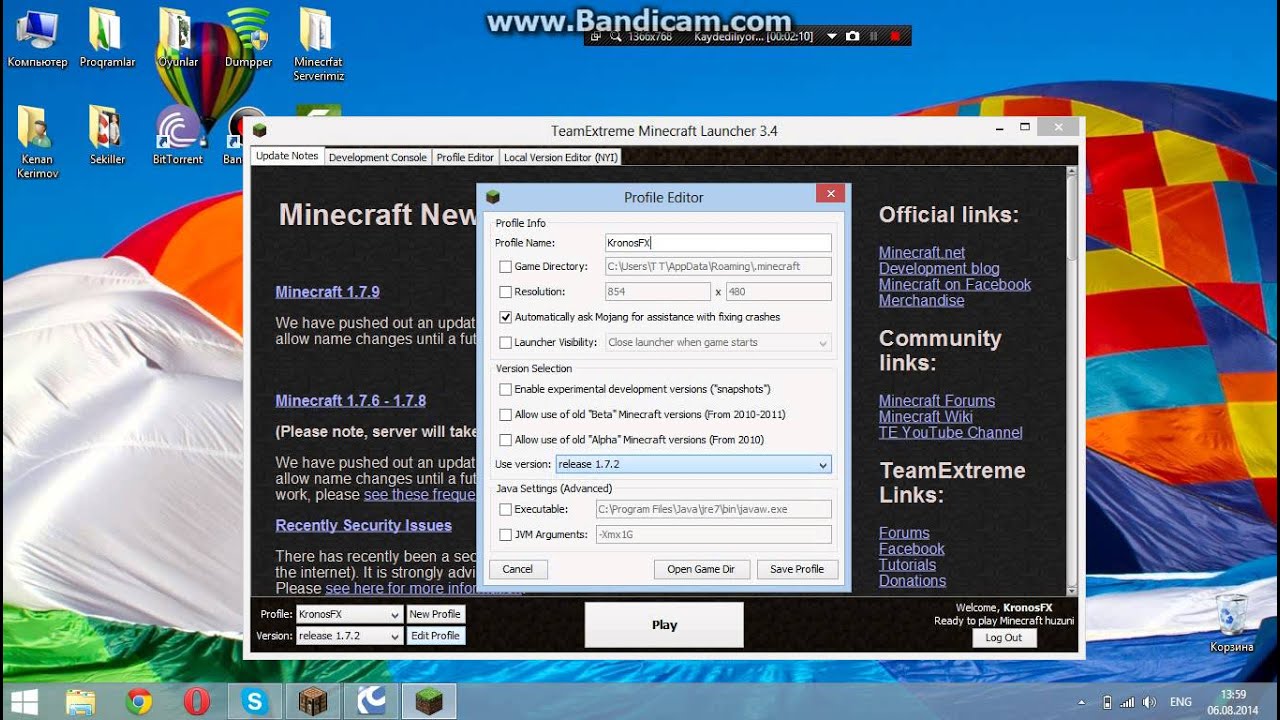This screenshot has height=720, width=1280.
Task: Launch the Dumpper desktop shortcut
Action: click(248, 38)
